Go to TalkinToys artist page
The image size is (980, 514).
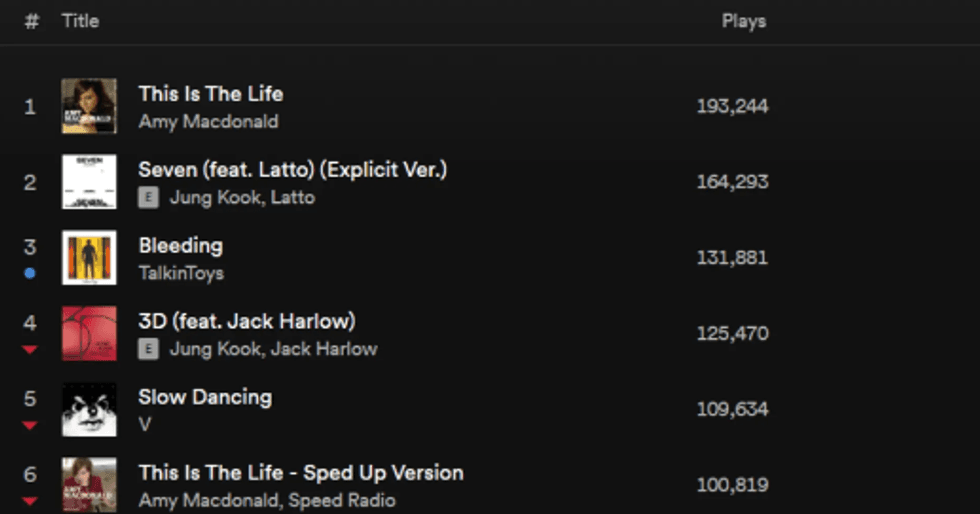(x=181, y=273)
